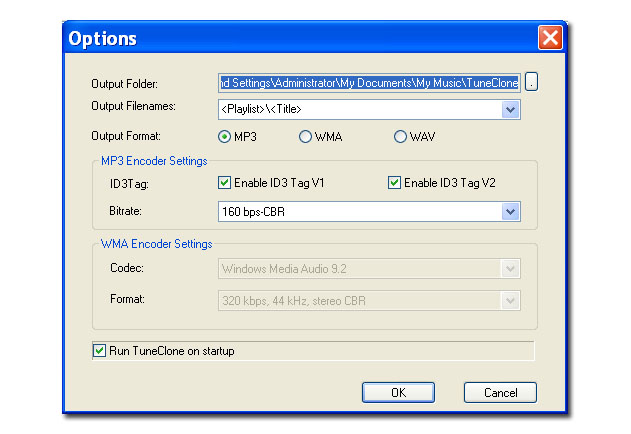Select the MP3 output format
The width and height of the screenshot is (631, 434).
tap(237, 137)
